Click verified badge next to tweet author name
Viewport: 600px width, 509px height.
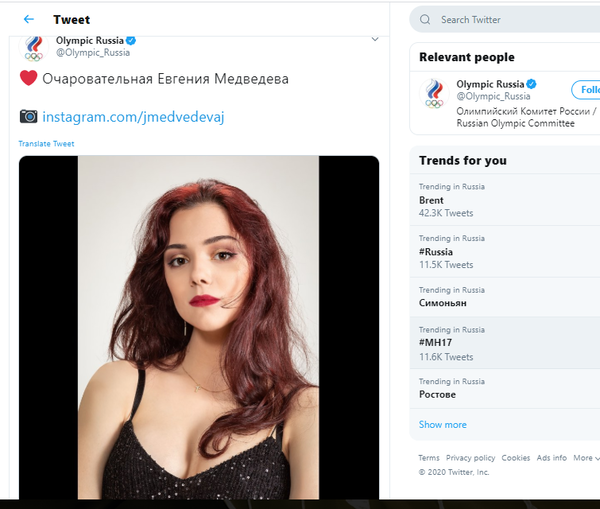pyautogui.click(x=131, y=40)
